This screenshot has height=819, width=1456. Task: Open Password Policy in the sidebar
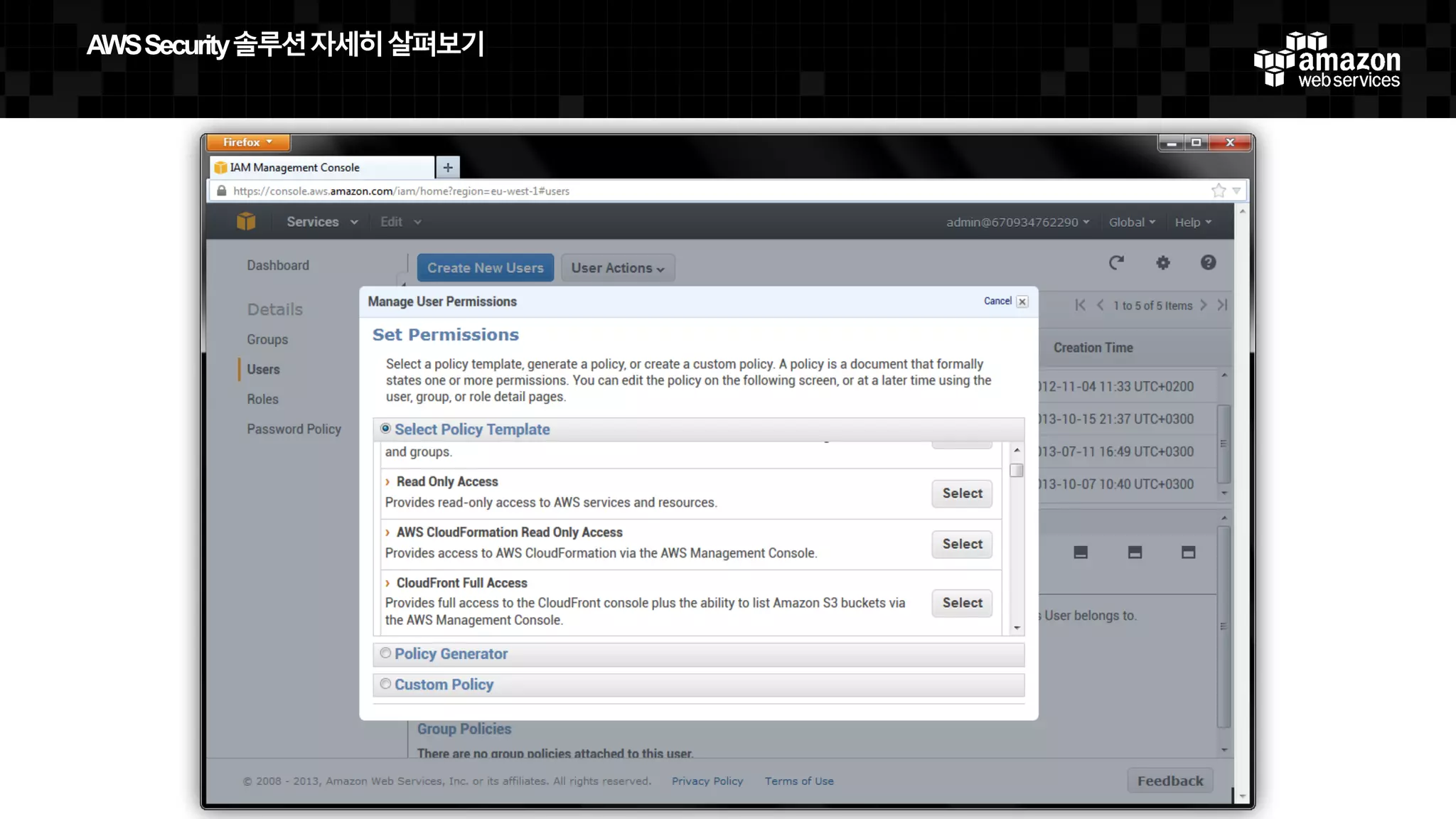(294, 429)
